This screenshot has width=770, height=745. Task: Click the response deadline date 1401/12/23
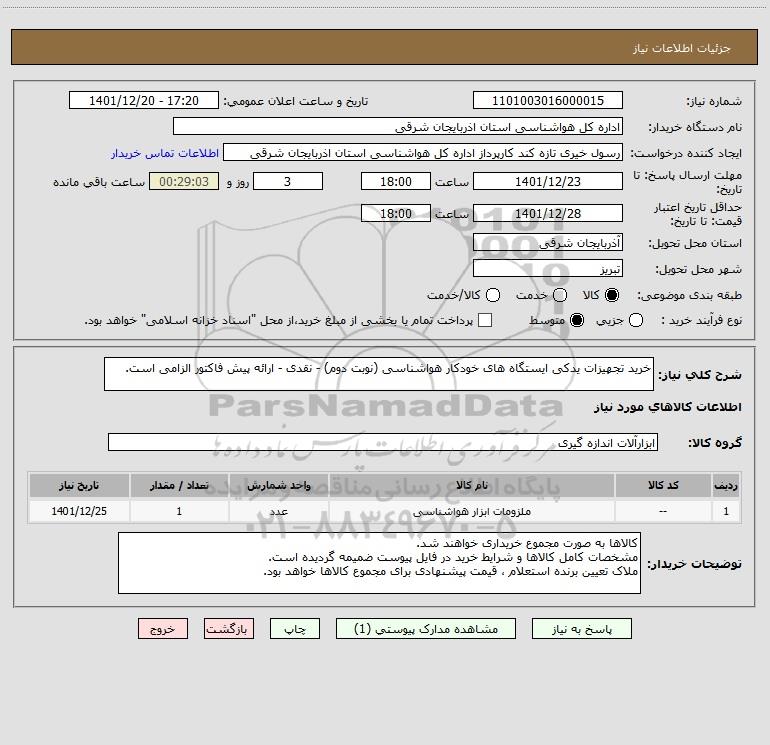coord(548,181)
